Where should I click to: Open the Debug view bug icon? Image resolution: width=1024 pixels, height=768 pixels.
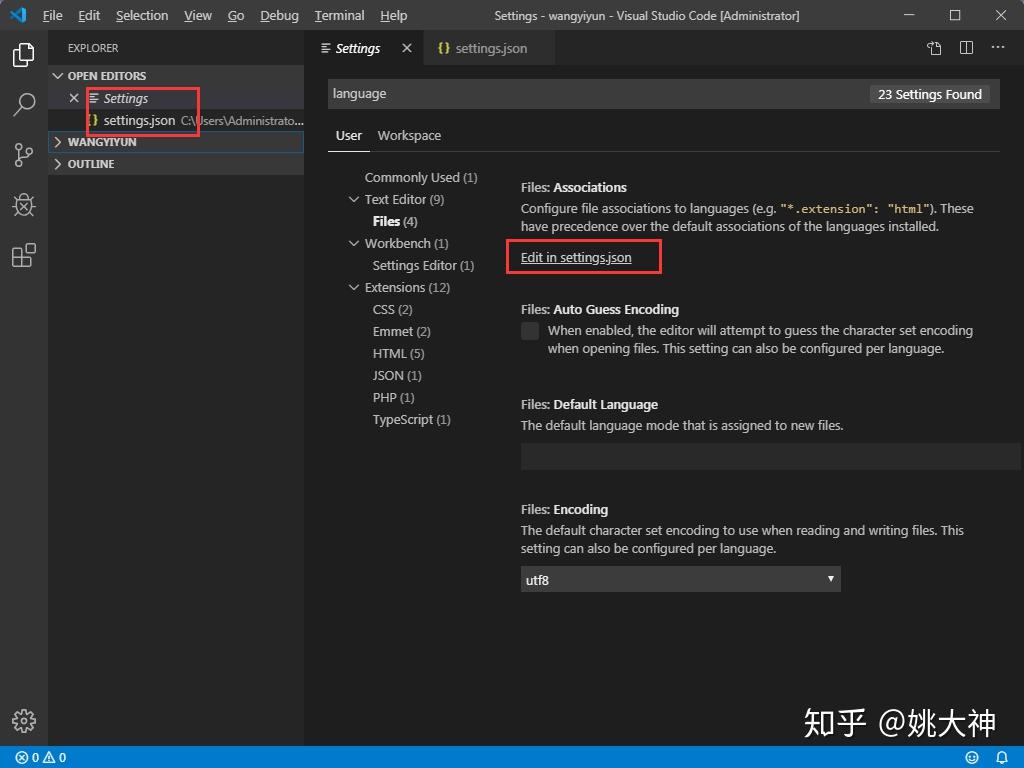24,205
